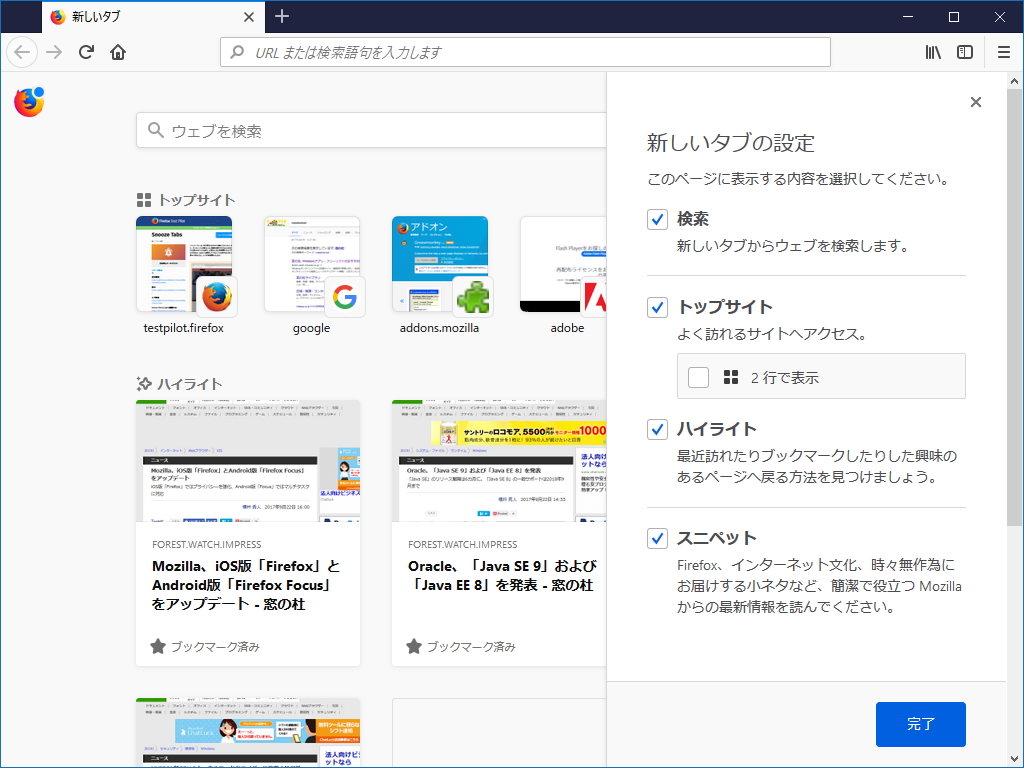Close the new tab settings panel
Screen dimensions: 1024x768
[x=975, y=101]
